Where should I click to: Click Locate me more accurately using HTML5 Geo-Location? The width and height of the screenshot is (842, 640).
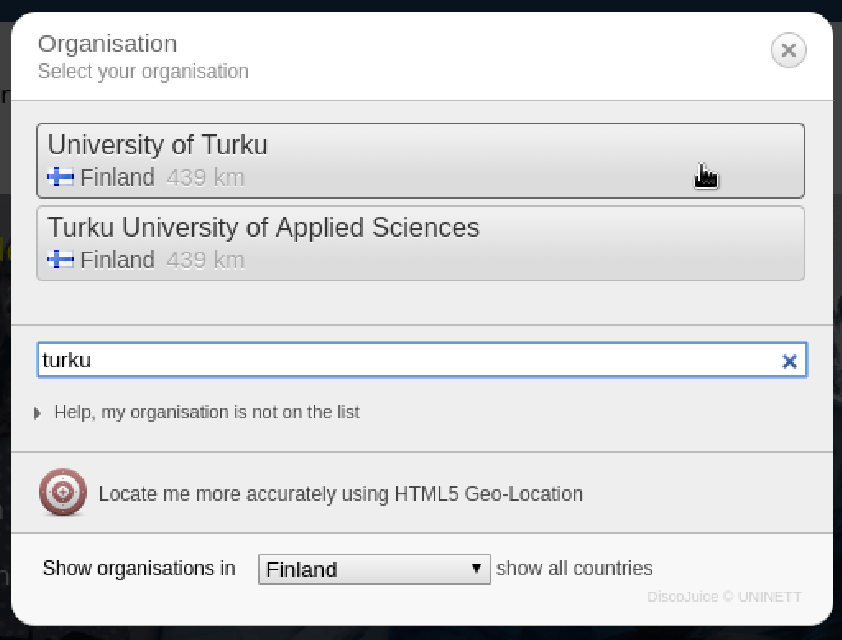(340, 494)
